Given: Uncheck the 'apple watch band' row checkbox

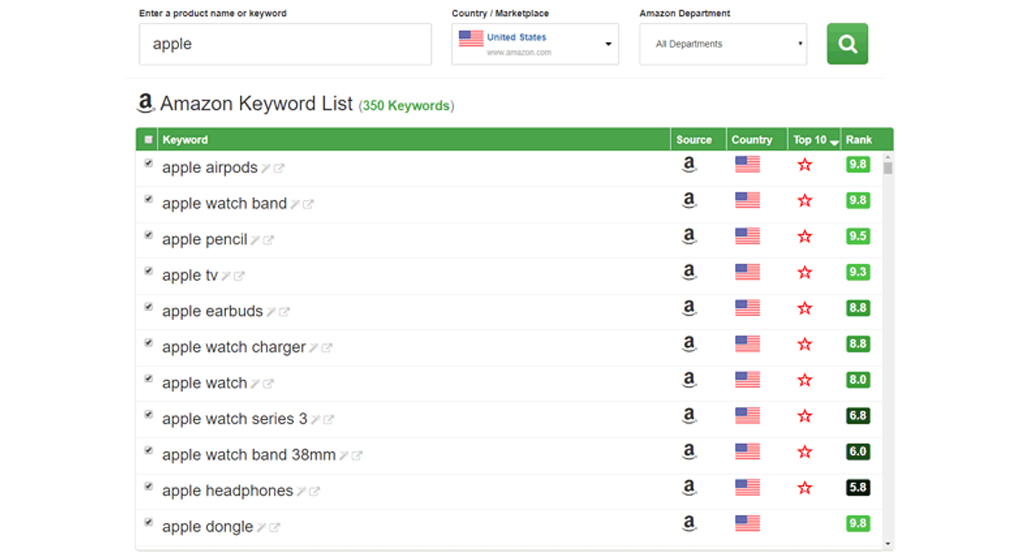Looking at the screenshot, I should pyautogui.click(x=148, y=199).
